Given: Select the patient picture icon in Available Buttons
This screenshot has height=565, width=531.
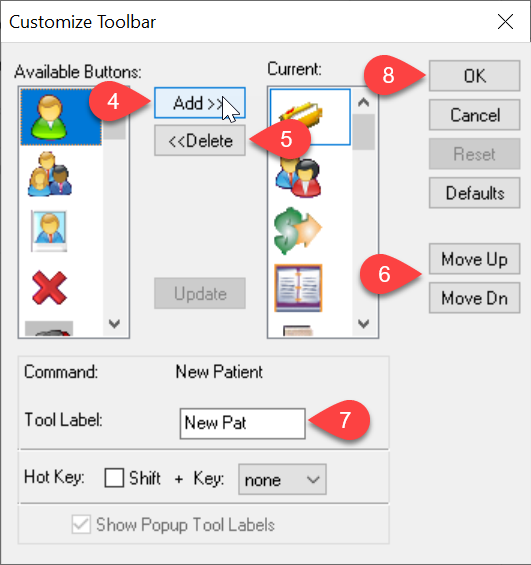Looking at the screenshot, I should pyautogui.click(x=49, y=231).
